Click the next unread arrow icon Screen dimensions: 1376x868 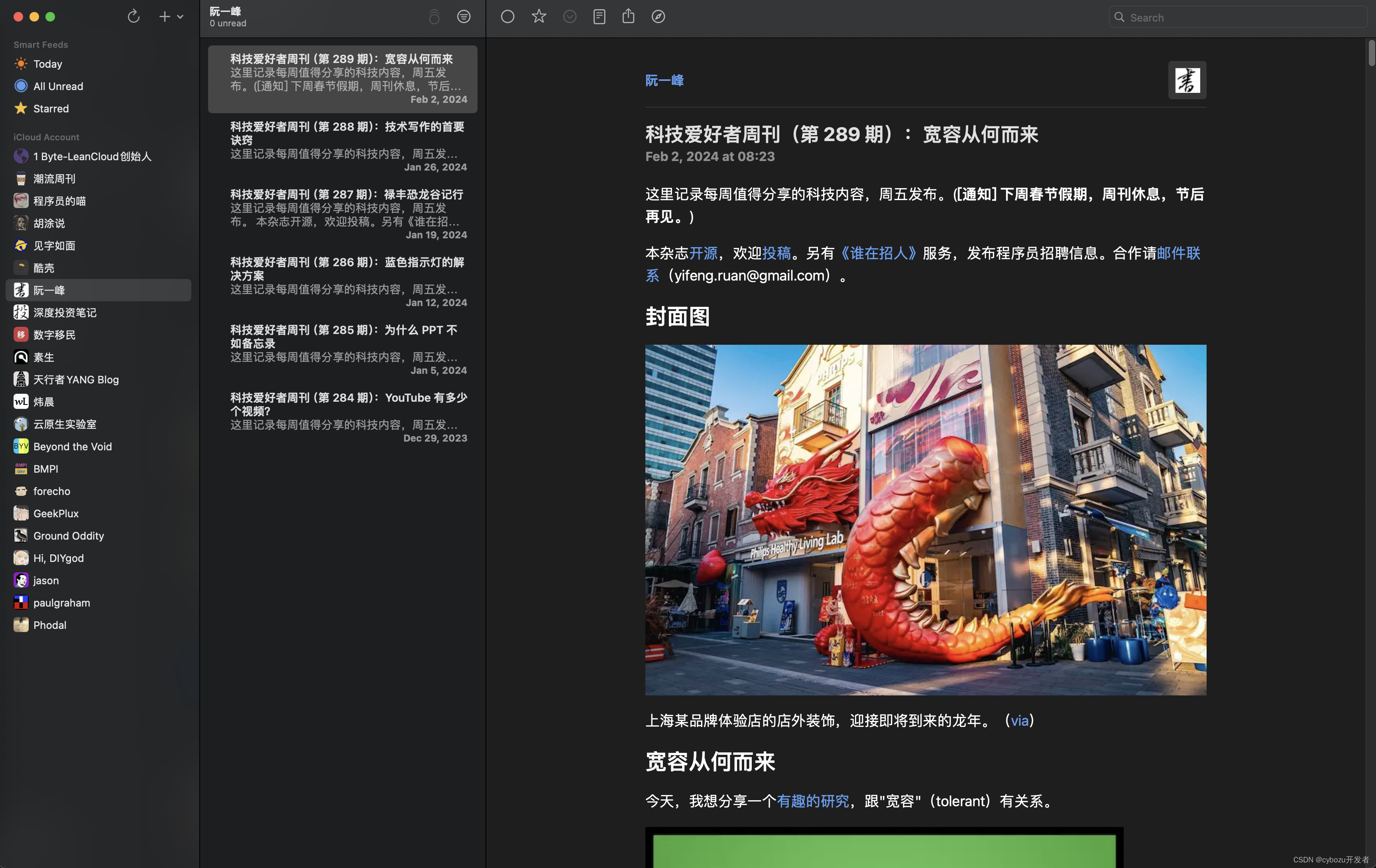click(569, 17)
